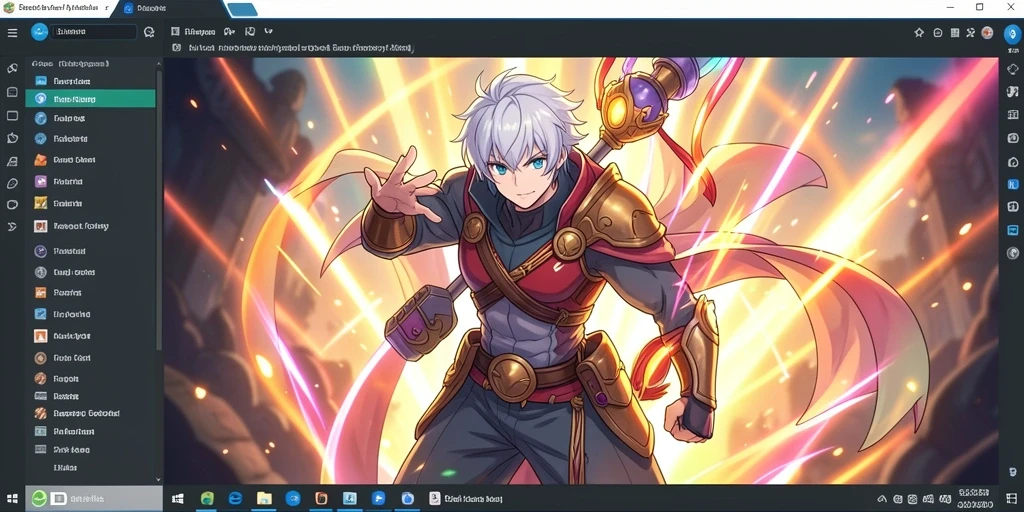Image resolution: width=1024 pixels, height=512 pixels.
Task: Click the character artwork in the main view
Action: (x=581, y=270)
